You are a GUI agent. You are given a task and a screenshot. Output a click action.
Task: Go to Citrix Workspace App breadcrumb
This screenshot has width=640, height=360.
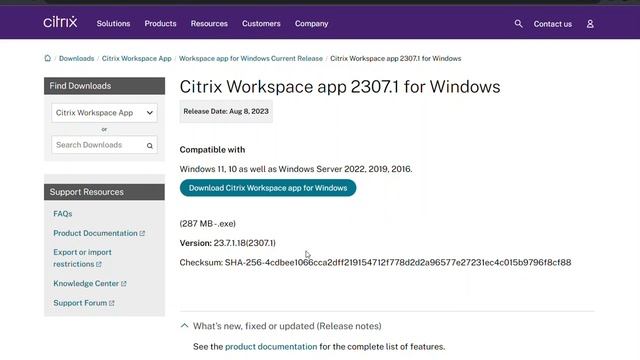coord(136,58)
